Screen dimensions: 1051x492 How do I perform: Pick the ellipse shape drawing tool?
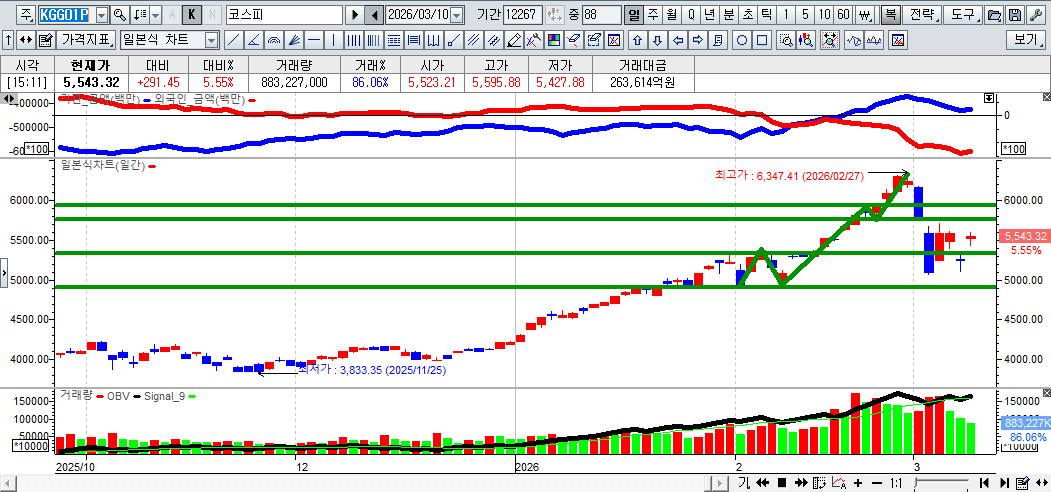pos(743,40)
